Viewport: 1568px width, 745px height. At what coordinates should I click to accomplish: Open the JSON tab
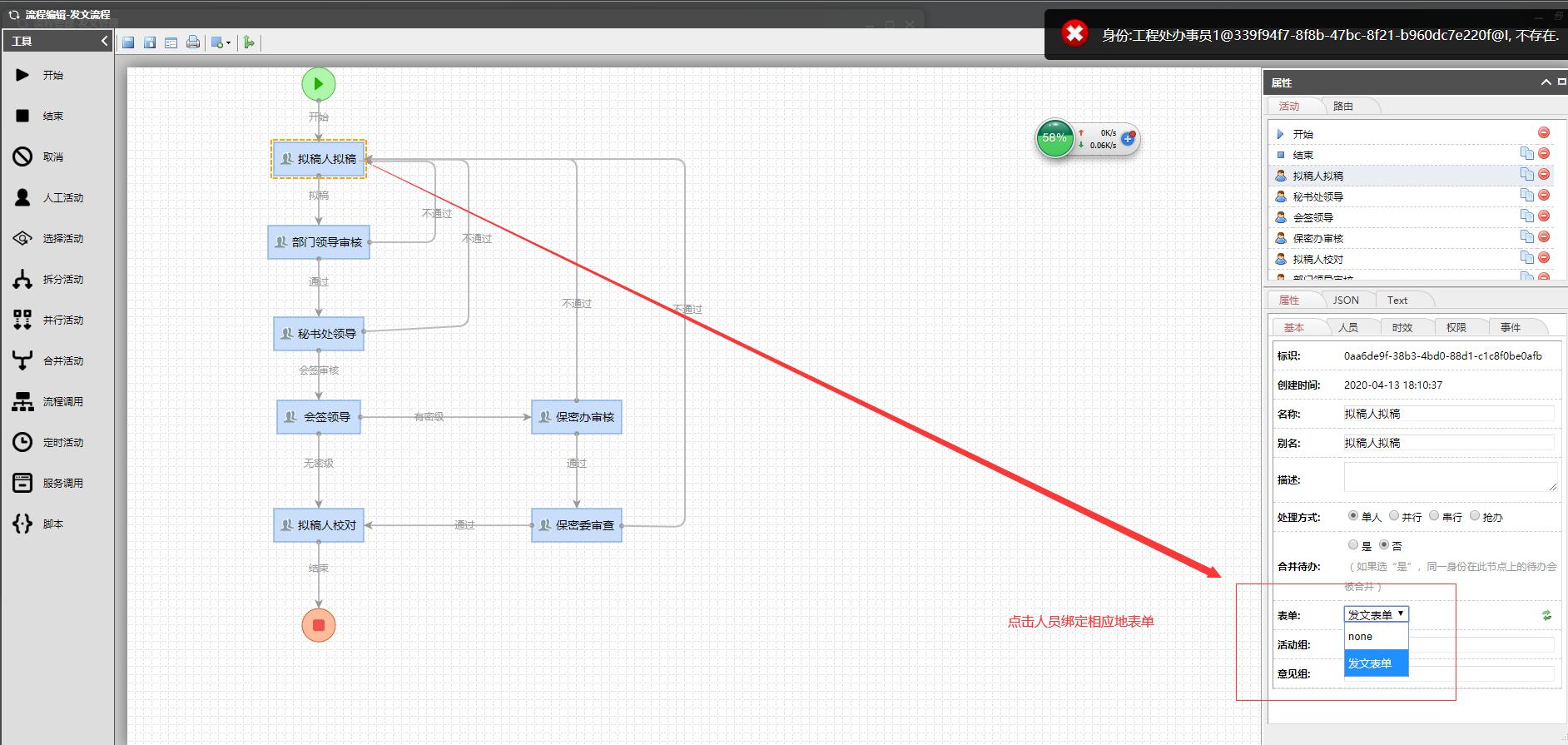click(x=1346, y=300)
